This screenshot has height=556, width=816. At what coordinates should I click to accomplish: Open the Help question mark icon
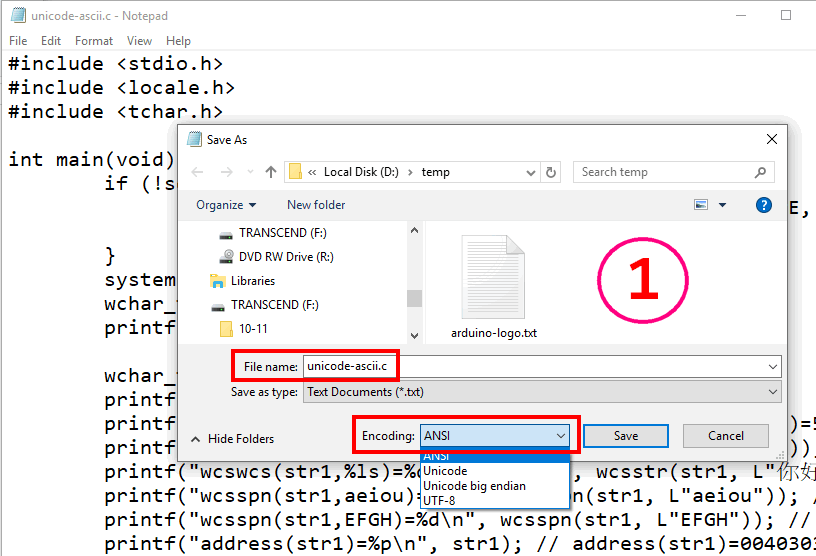click(x=764, y=205)
